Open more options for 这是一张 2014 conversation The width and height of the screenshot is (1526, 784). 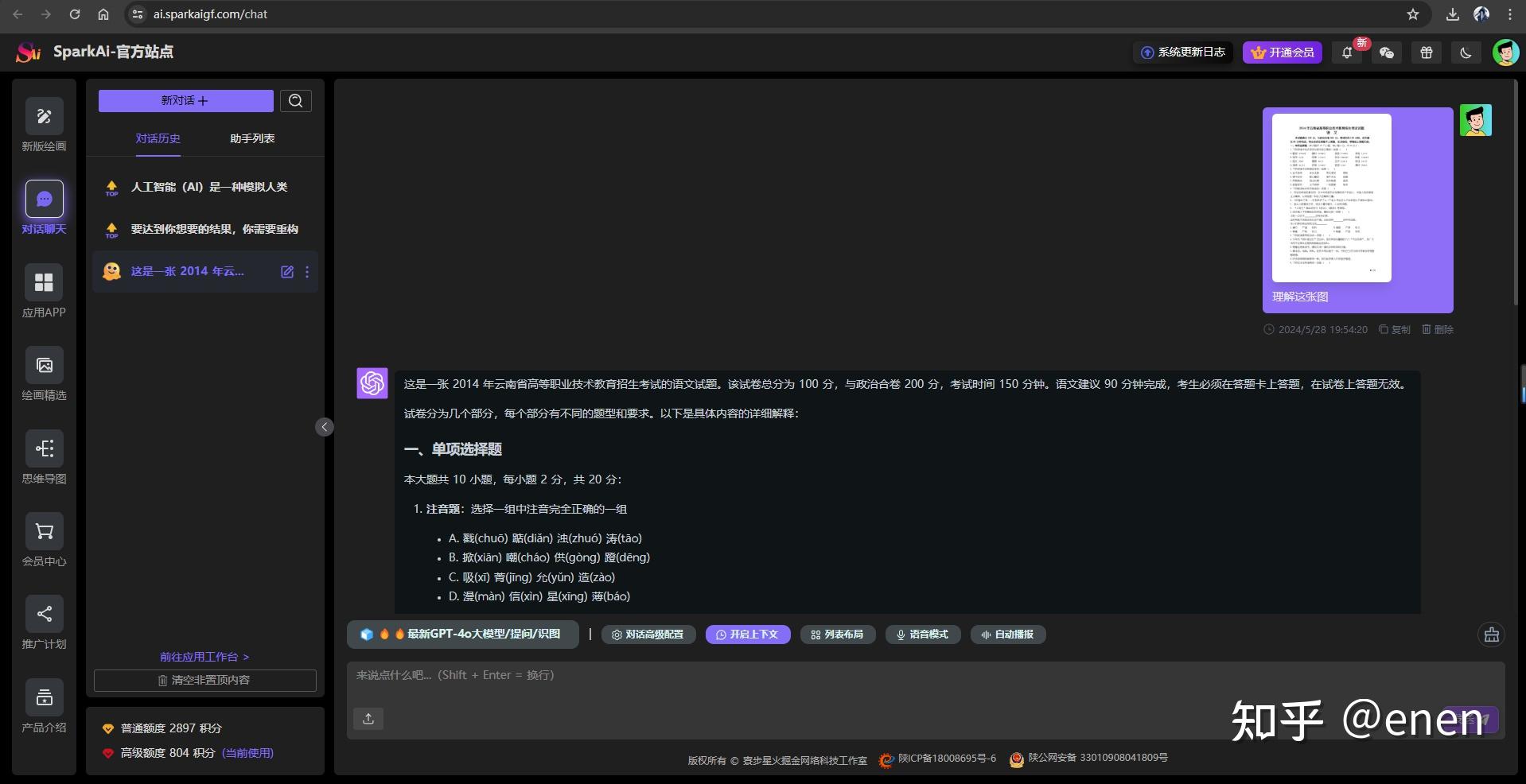point(307,272)
